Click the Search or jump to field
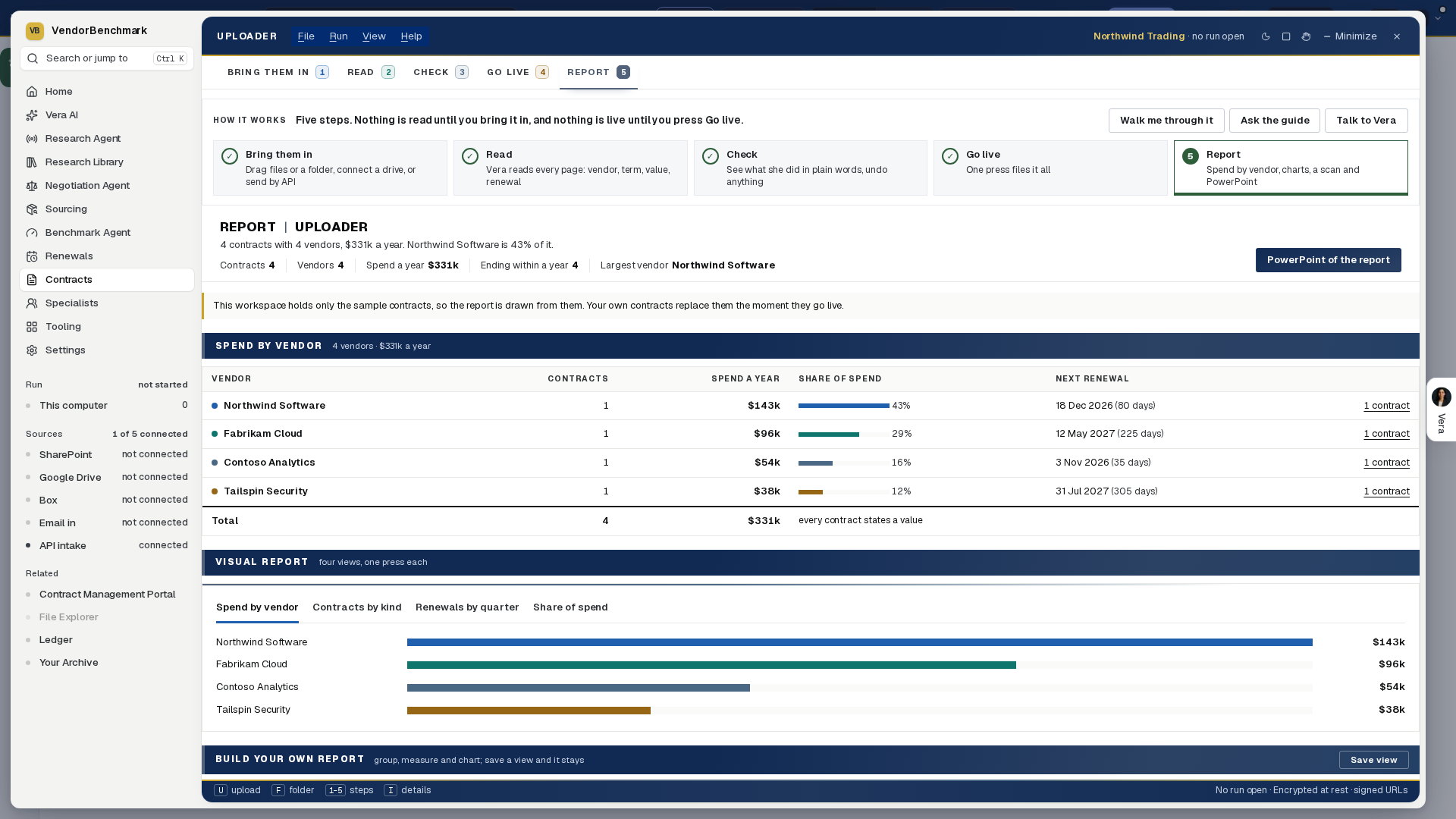The image size is (1456, 819). [107, 58]
